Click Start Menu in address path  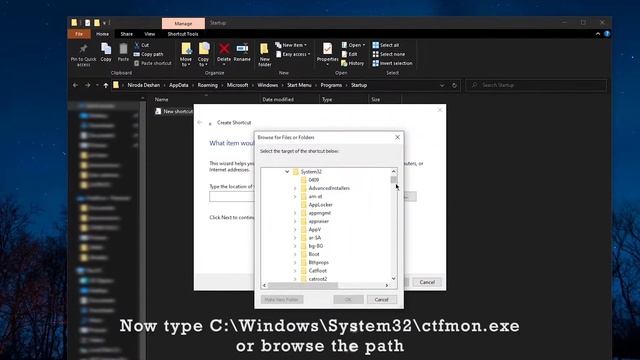point(299,85)
